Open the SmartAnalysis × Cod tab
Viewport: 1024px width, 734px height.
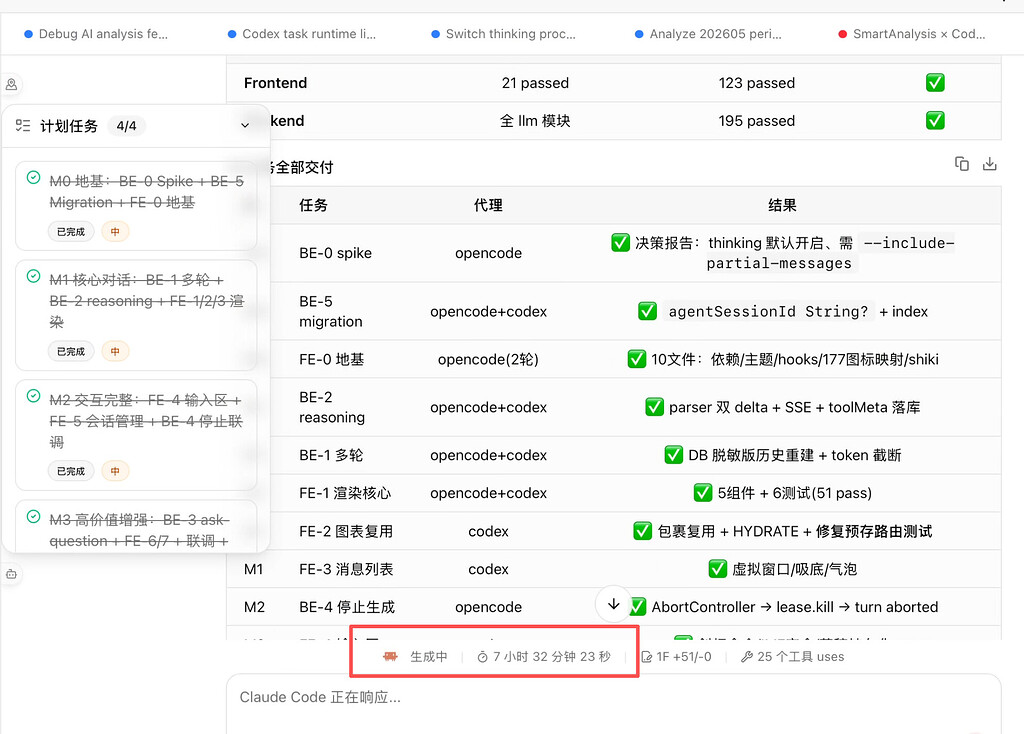tap(912, 34)
